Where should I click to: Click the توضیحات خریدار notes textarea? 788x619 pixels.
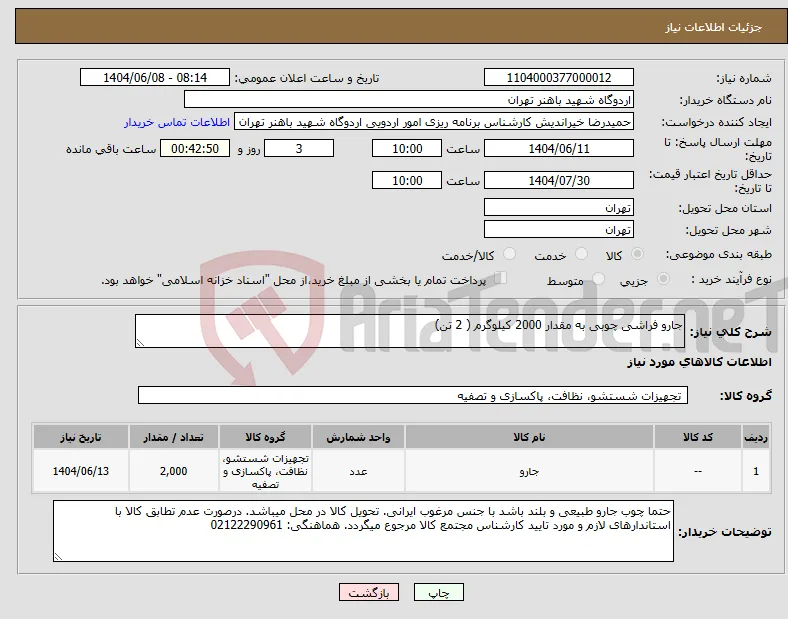363,531
